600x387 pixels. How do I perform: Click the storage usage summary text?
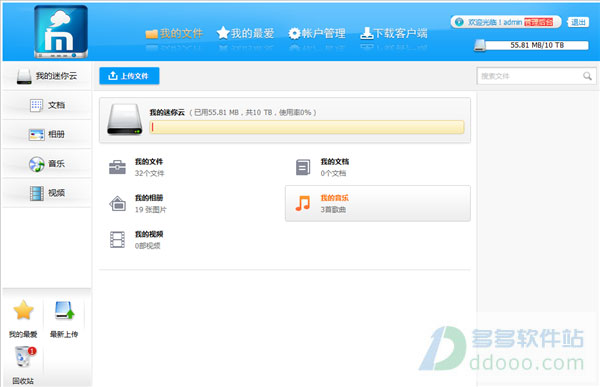pos(253,113)
